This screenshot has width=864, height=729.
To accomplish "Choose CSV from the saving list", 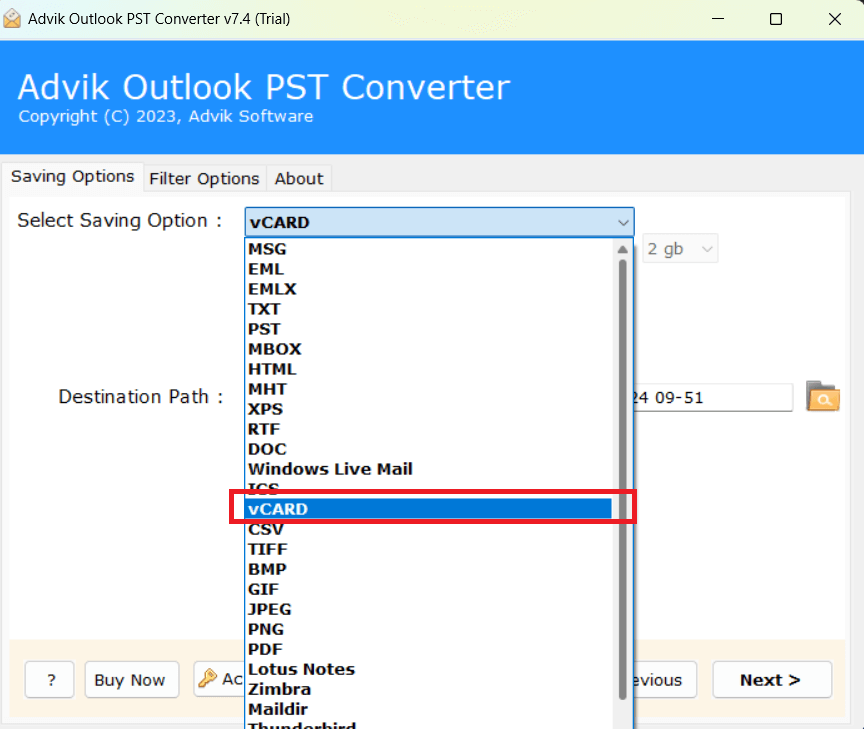I will coord(429,529).
